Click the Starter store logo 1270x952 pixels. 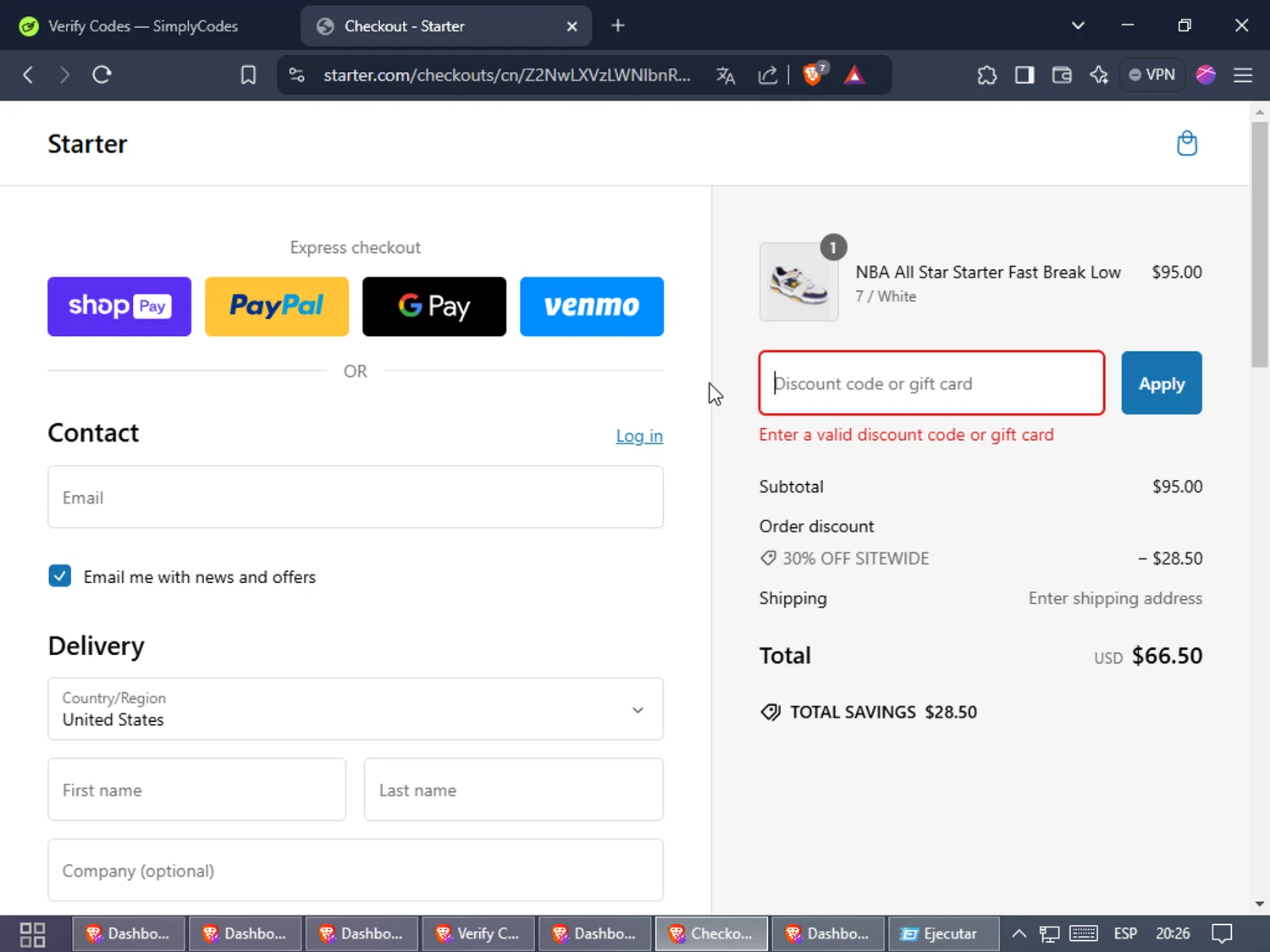[x=87, y=144]
